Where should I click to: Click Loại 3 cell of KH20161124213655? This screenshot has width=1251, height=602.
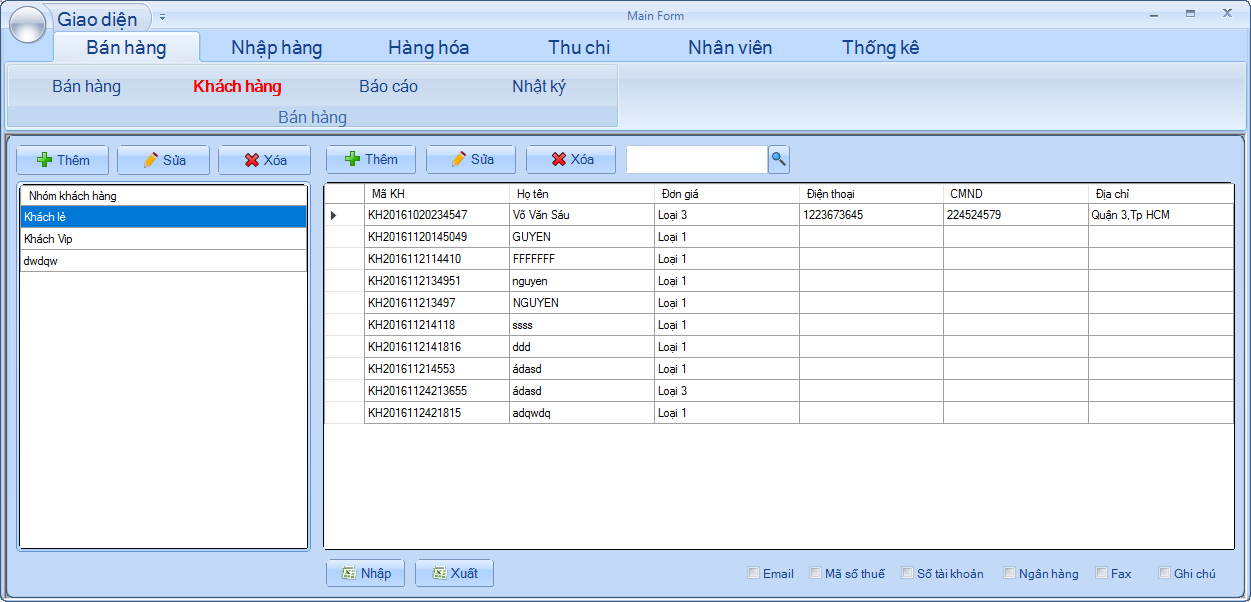point(727,391)
